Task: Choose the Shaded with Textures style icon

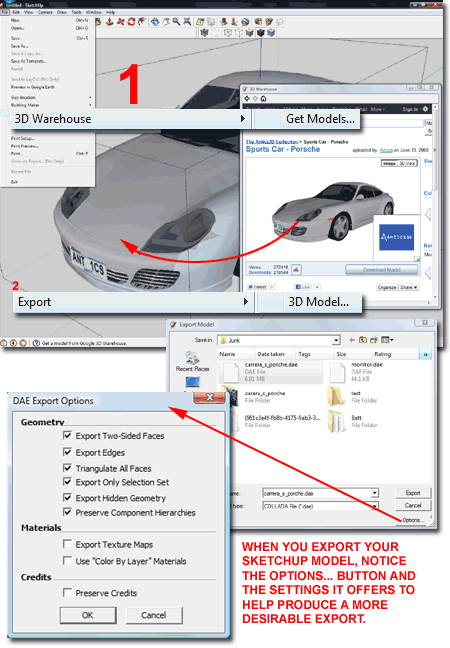Action: [260, 33]
